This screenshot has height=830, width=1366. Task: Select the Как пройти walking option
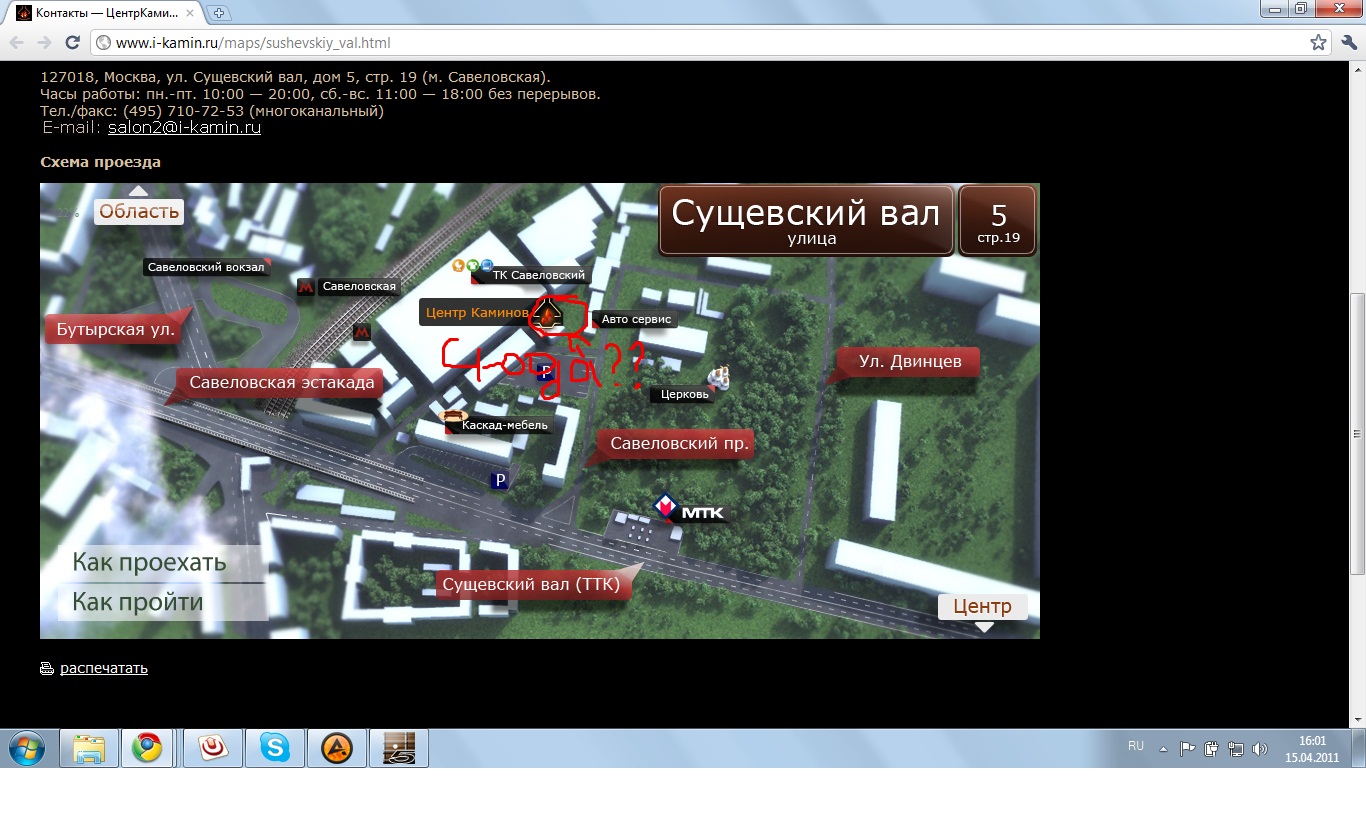coord(138,602)
